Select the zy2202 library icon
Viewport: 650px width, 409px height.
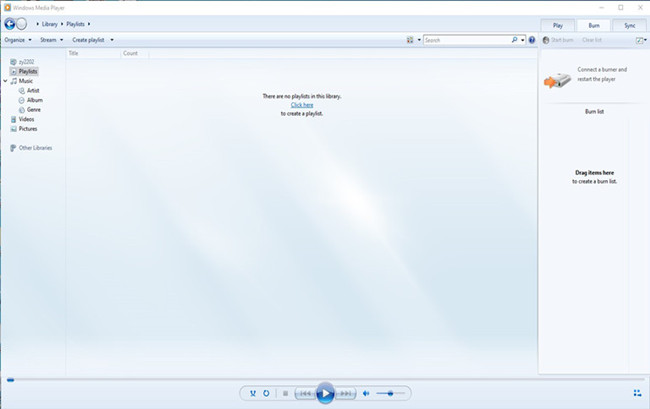[x=13, y=62]
